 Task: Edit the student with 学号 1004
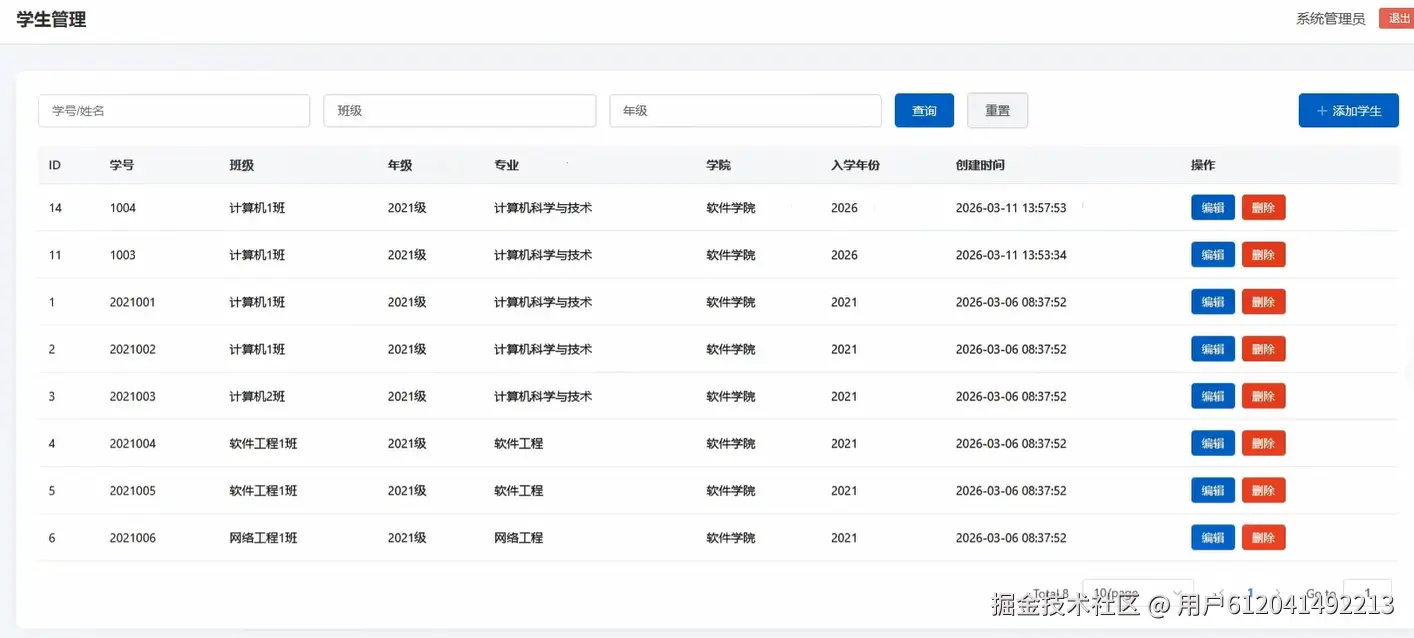coord(1213,208)
